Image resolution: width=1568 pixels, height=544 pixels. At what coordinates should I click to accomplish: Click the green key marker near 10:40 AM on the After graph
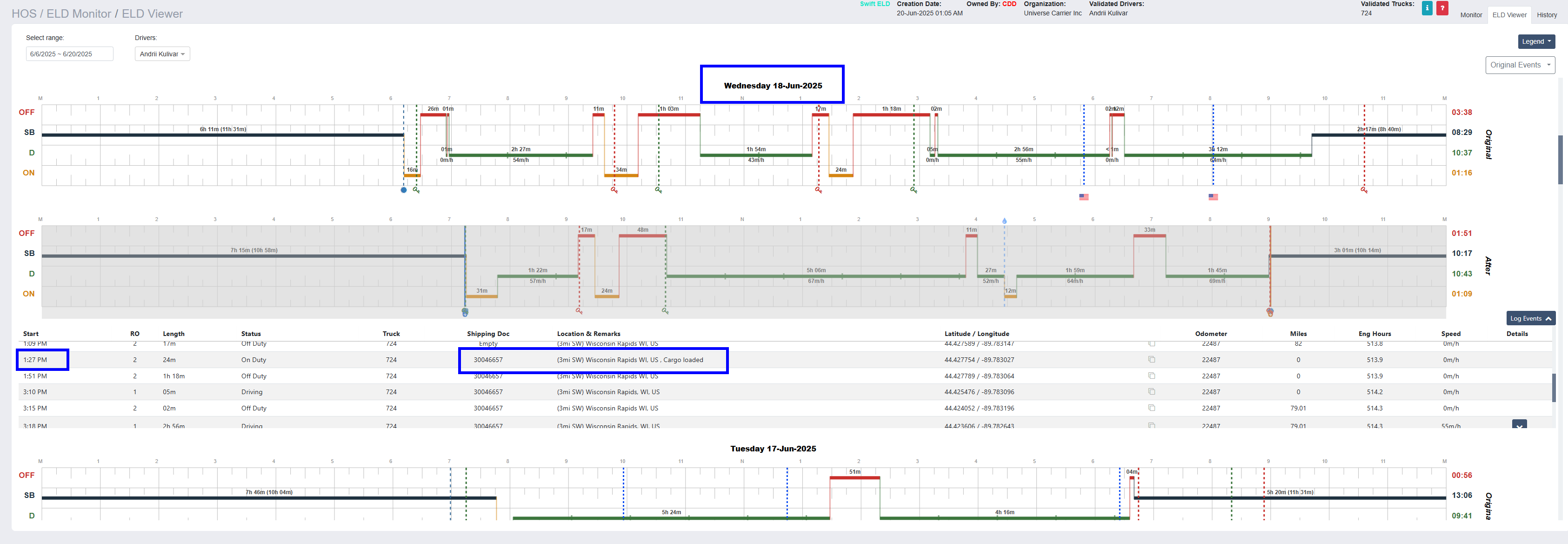(x=665, y=311)
